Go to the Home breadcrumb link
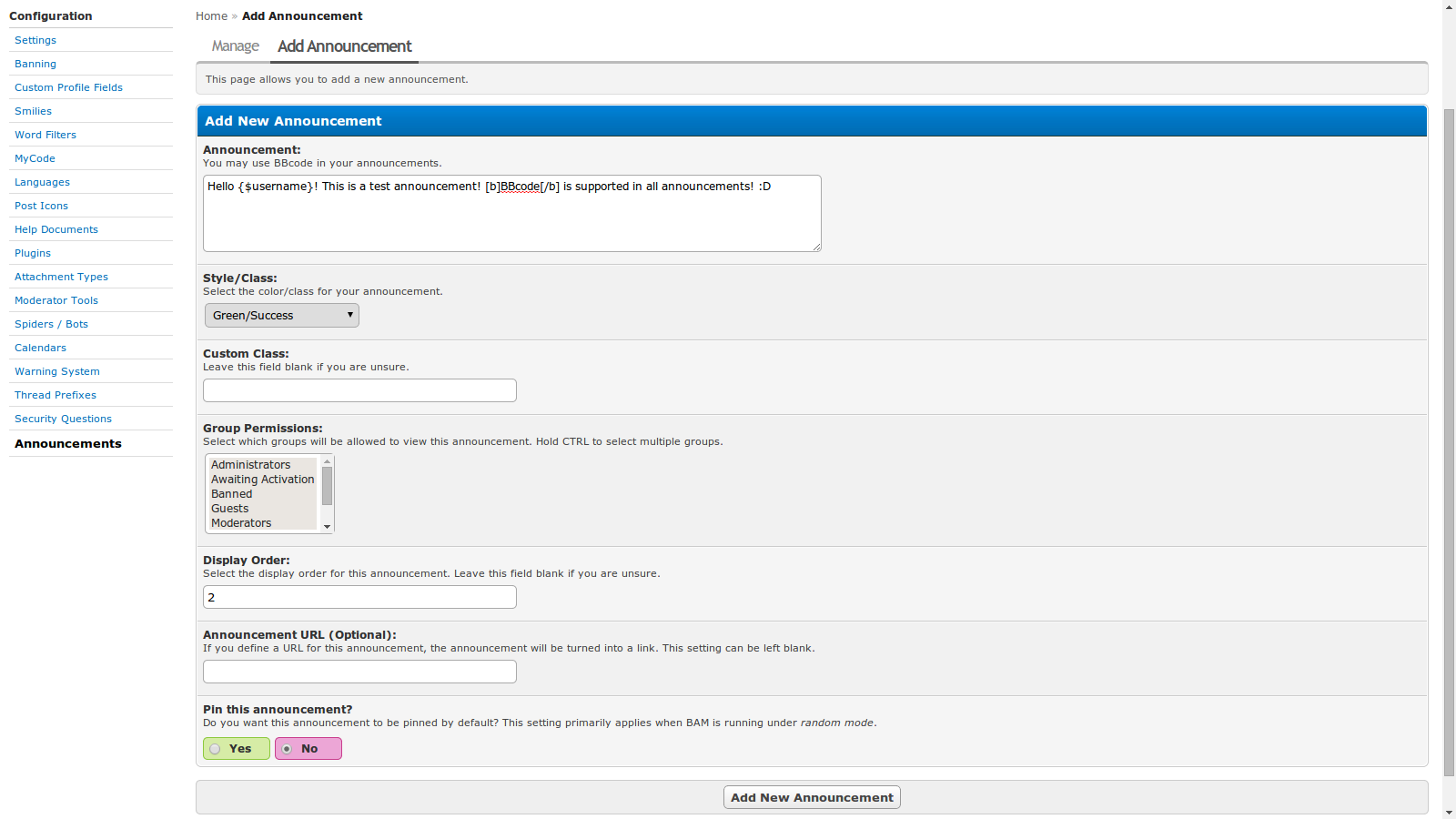1456x819 pixels. click(x=211, y=16)
